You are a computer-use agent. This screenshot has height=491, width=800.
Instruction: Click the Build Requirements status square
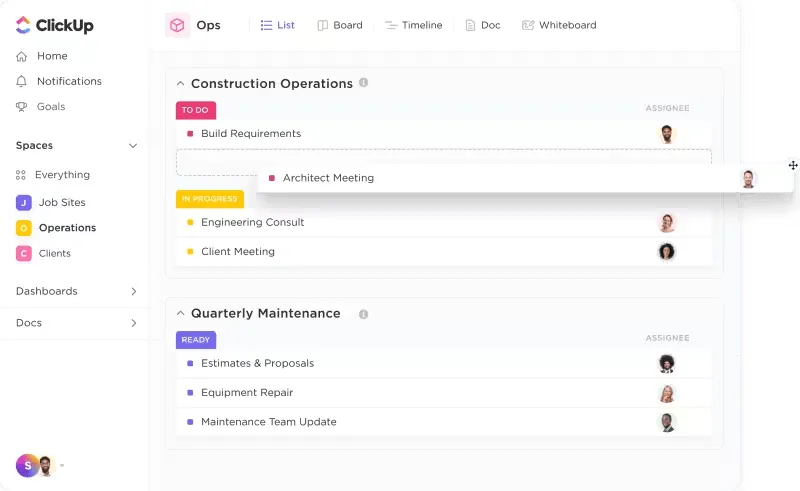190,134
